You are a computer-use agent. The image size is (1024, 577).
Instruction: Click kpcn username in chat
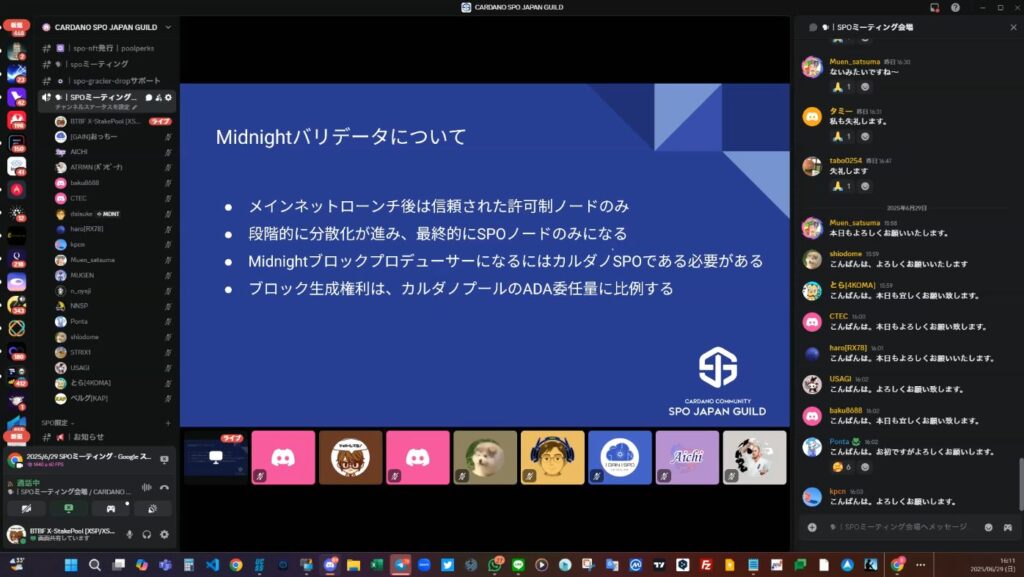(x=837, y=491)
